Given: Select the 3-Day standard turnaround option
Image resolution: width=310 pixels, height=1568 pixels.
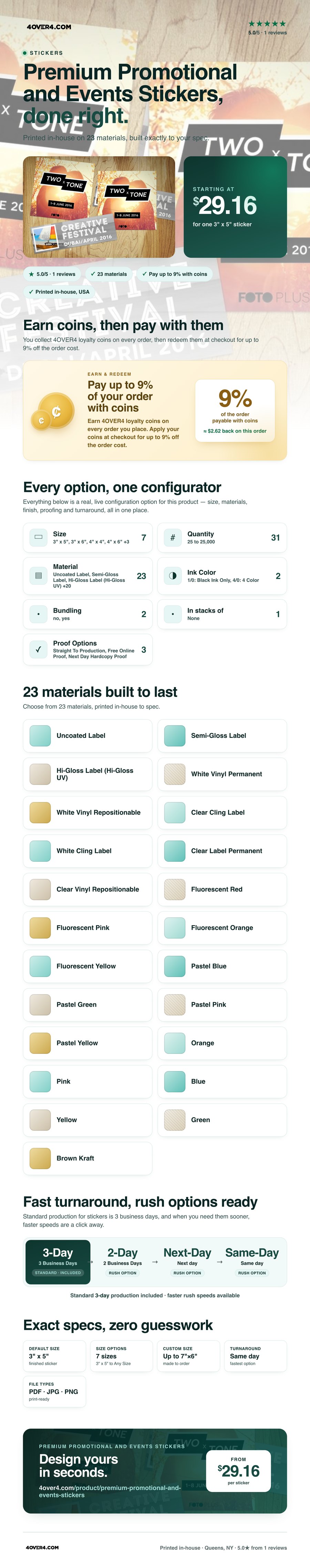Looking at the screenshot, I should click(x=58, y=1262).
